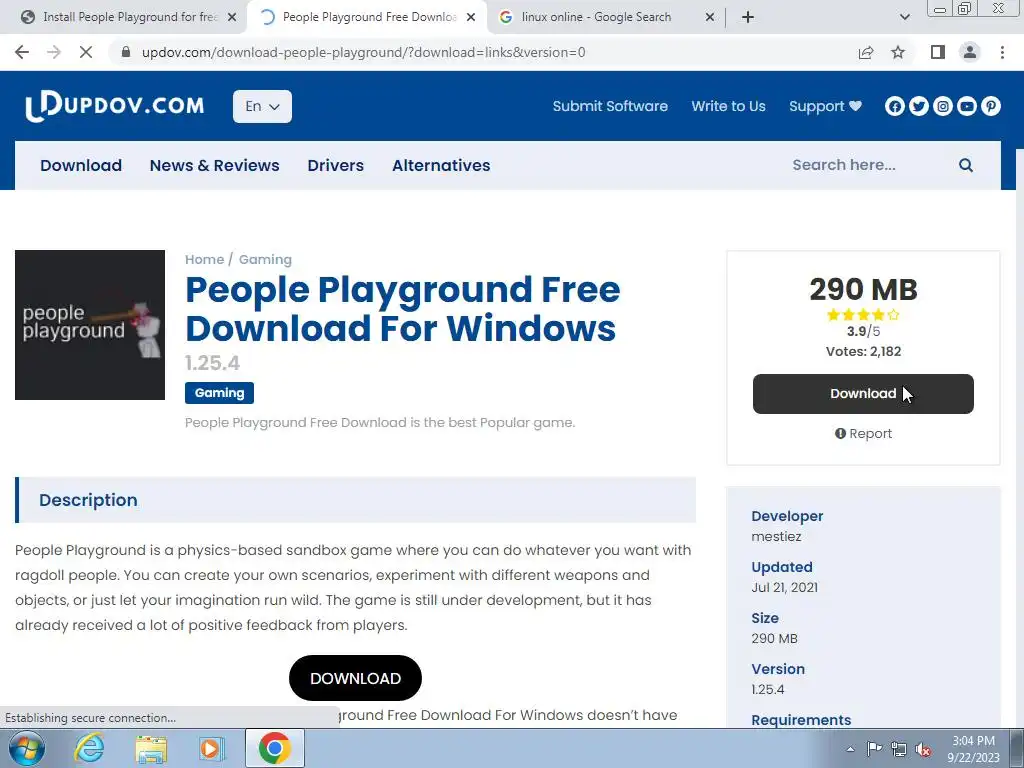
Task: Go back using the browser back arrow
Action: (22, 52)
